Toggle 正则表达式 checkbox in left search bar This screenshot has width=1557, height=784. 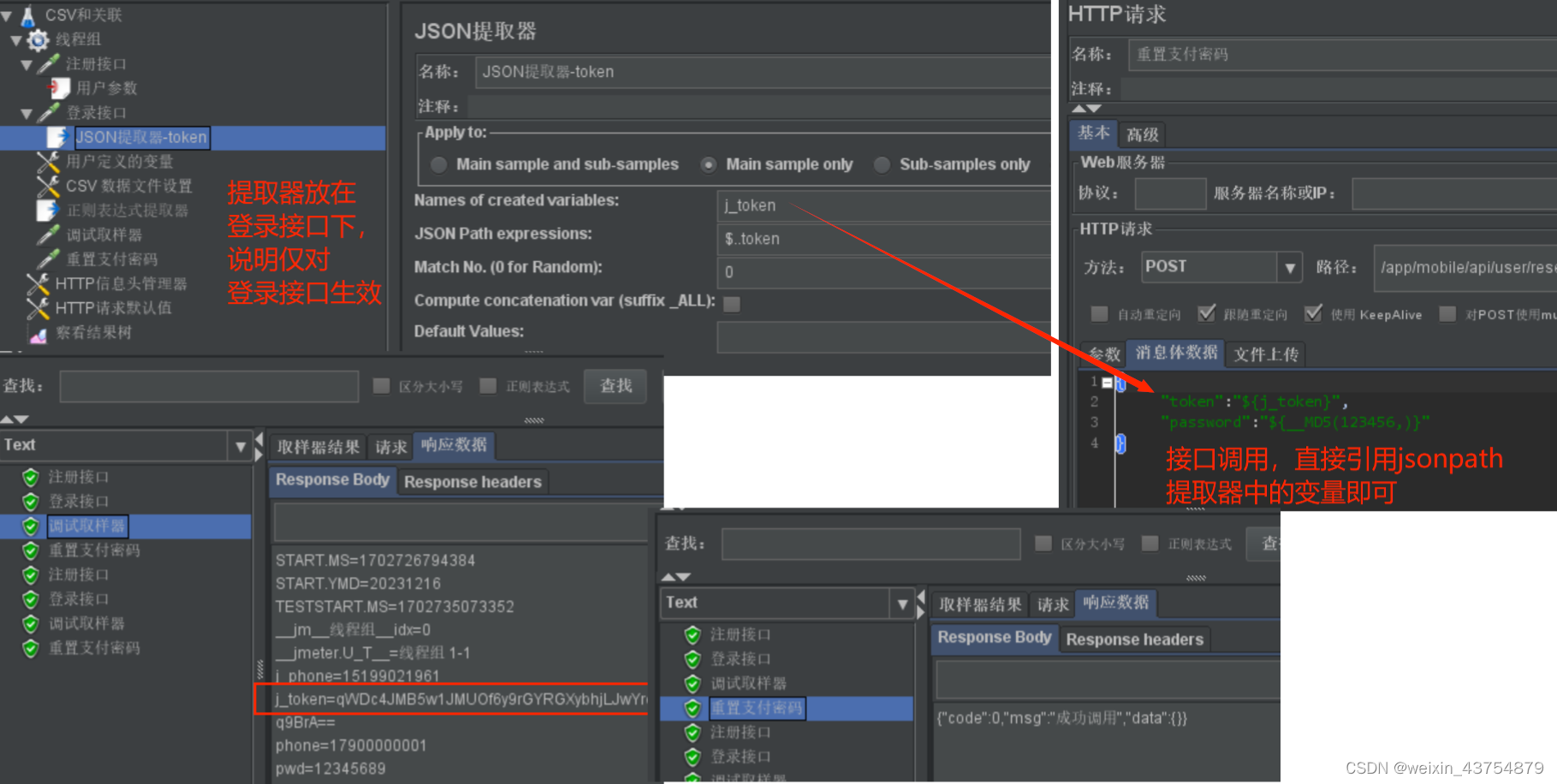point(488,386)
